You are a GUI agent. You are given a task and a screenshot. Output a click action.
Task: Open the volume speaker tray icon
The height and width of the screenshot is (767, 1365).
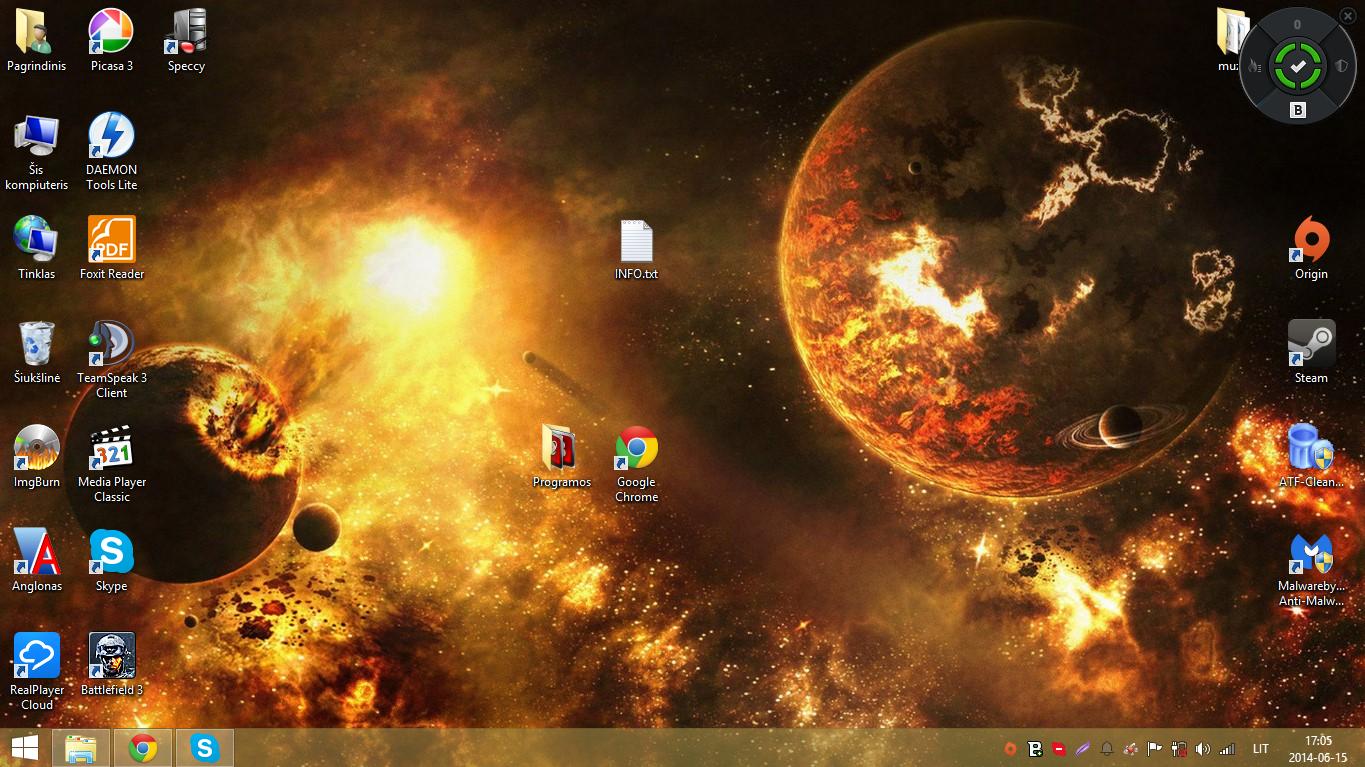pos(1202,749)
